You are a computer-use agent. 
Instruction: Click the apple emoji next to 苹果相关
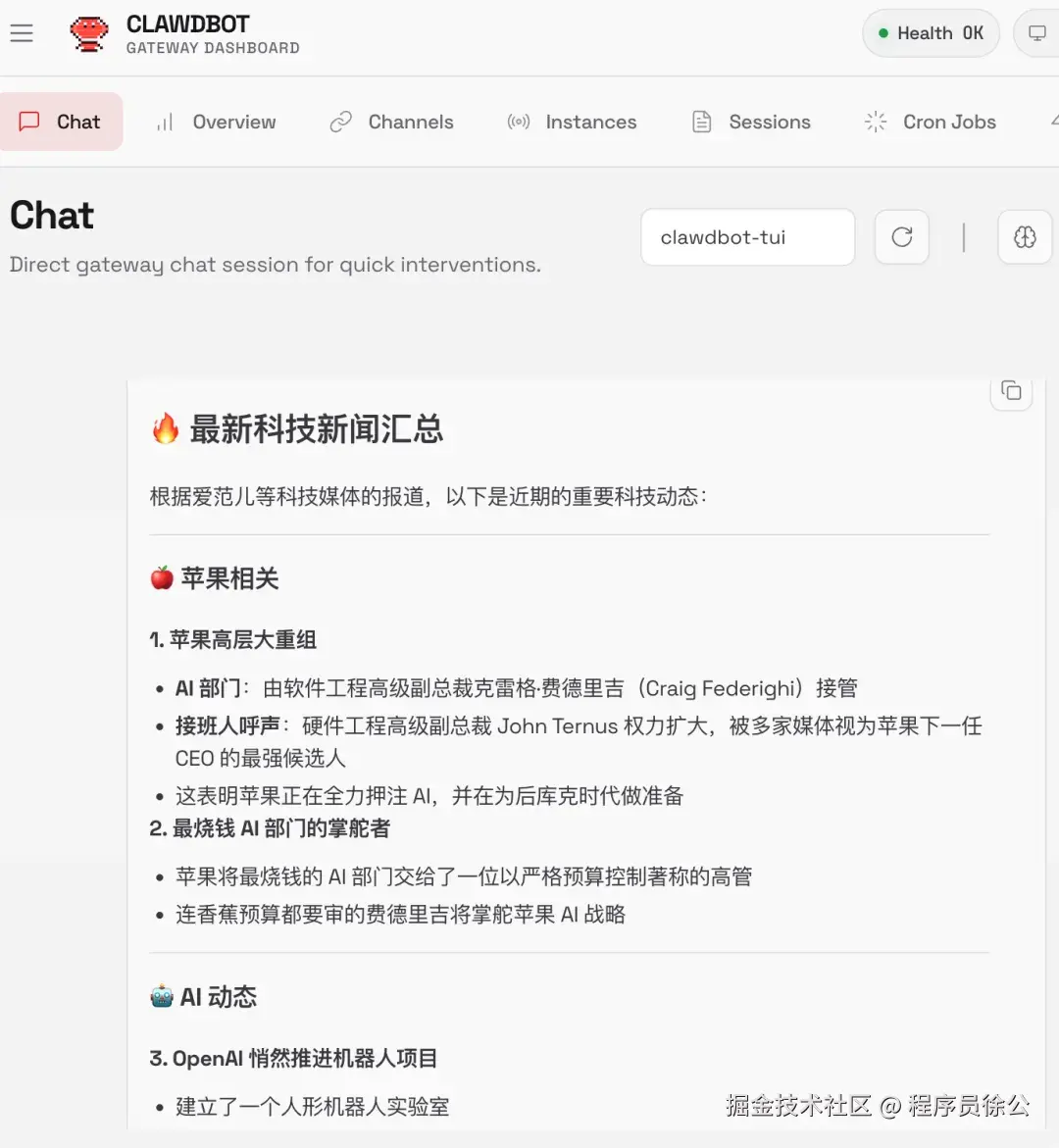tap(162, 577)
